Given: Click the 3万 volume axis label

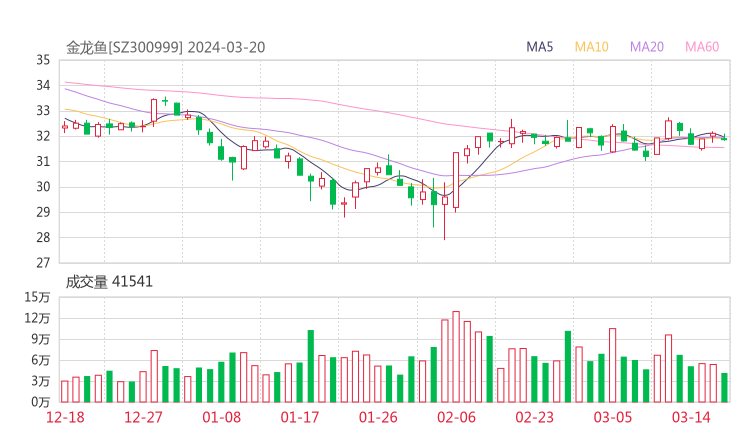Looking at the screenshot, I should click(x=40, y=381).
